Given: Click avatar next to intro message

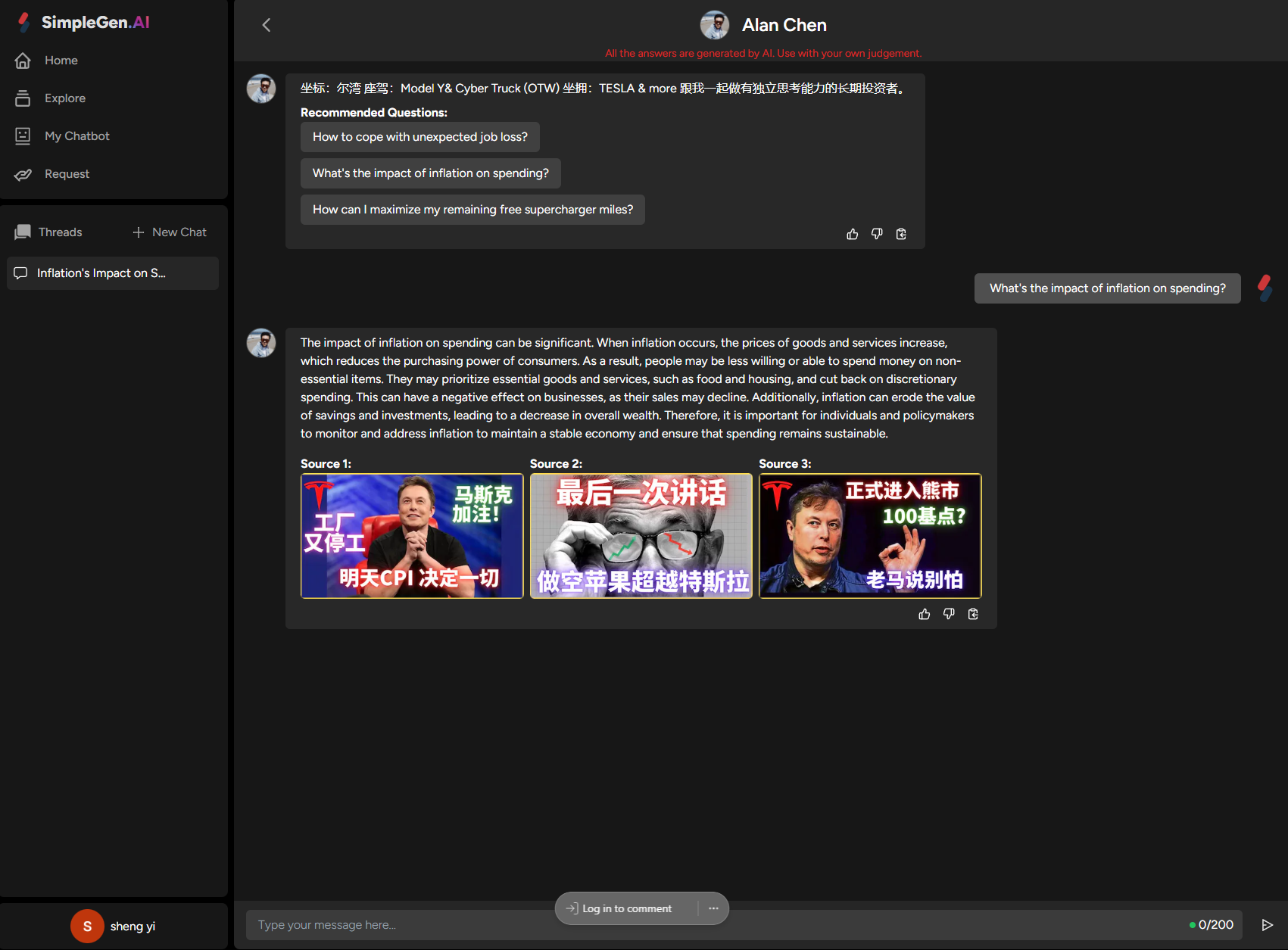Looking at the screenshot, I should [x=261, y=89].
